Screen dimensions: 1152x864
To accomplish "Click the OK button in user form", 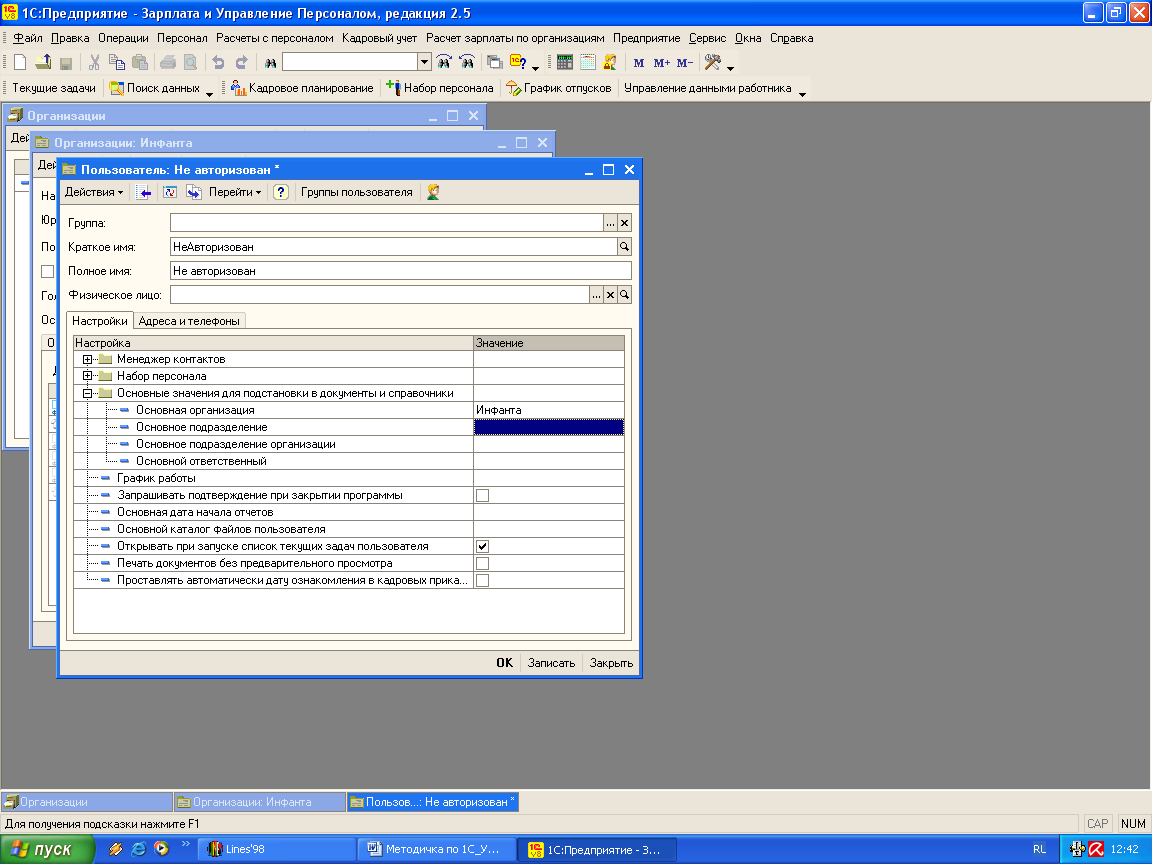I will [x=505, y=663].
